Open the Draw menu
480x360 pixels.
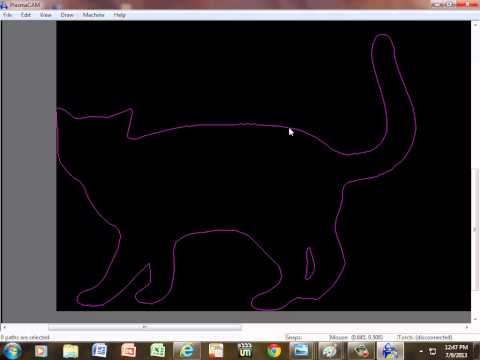[67, 15]
